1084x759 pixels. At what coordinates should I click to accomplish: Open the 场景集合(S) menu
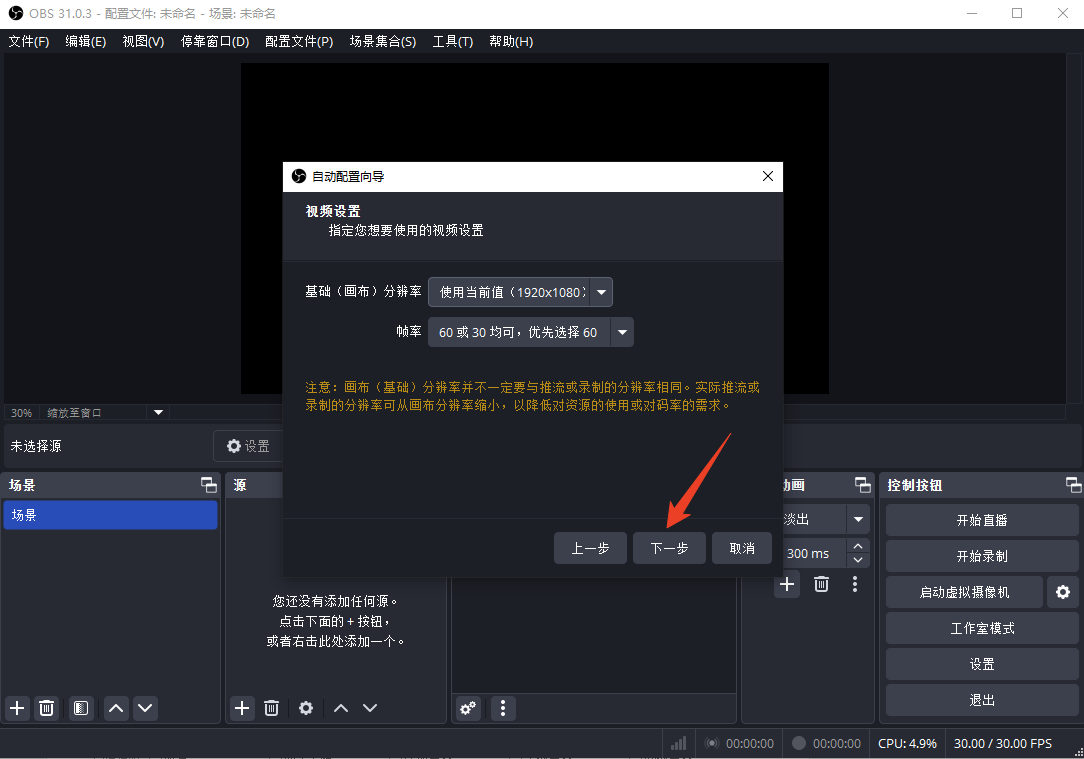382,41
